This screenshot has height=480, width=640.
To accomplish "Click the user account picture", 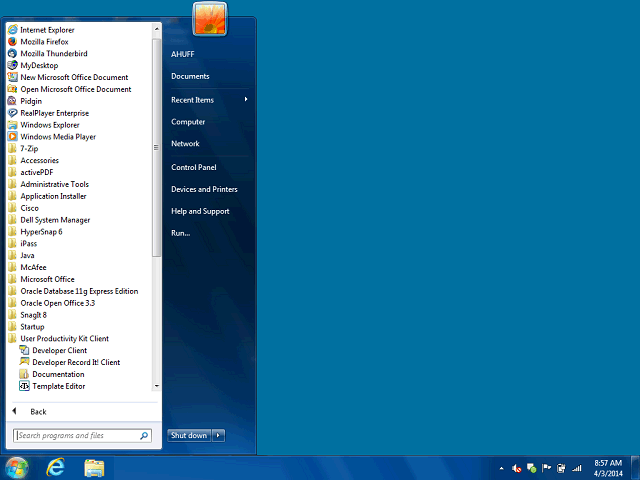I will [x=210, y=19].
